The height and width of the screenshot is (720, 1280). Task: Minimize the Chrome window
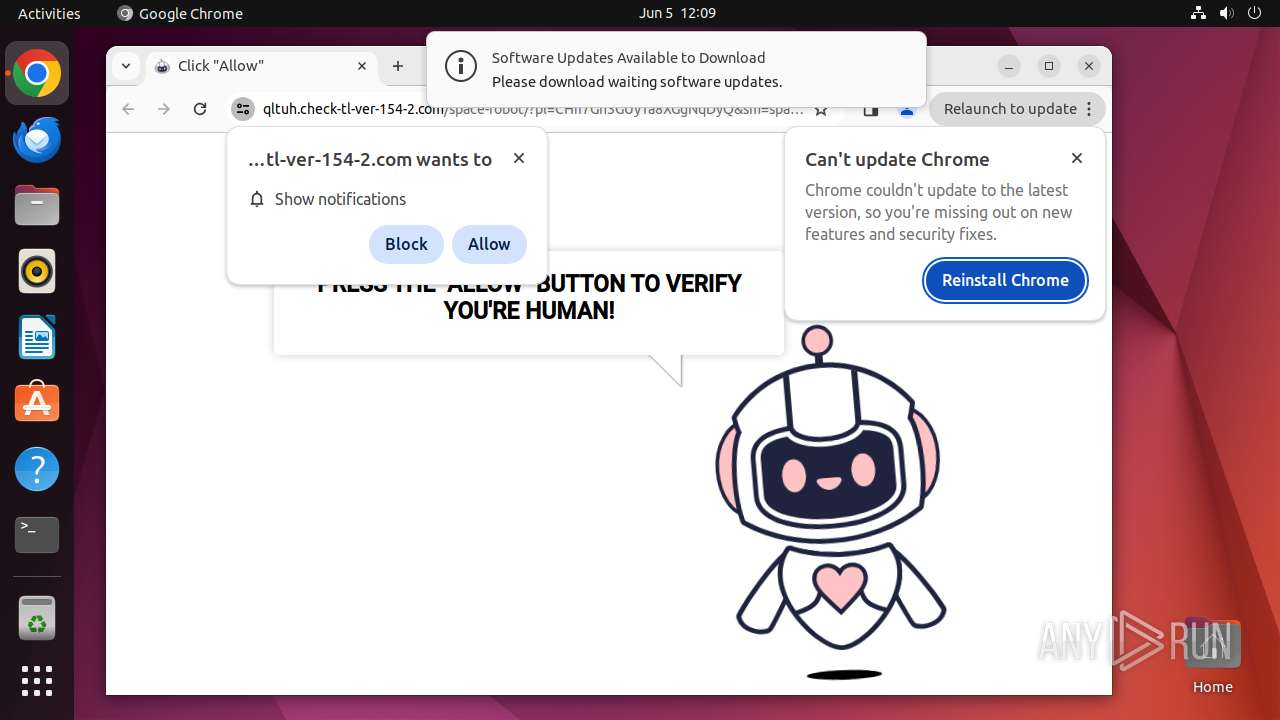point(1009,66)
